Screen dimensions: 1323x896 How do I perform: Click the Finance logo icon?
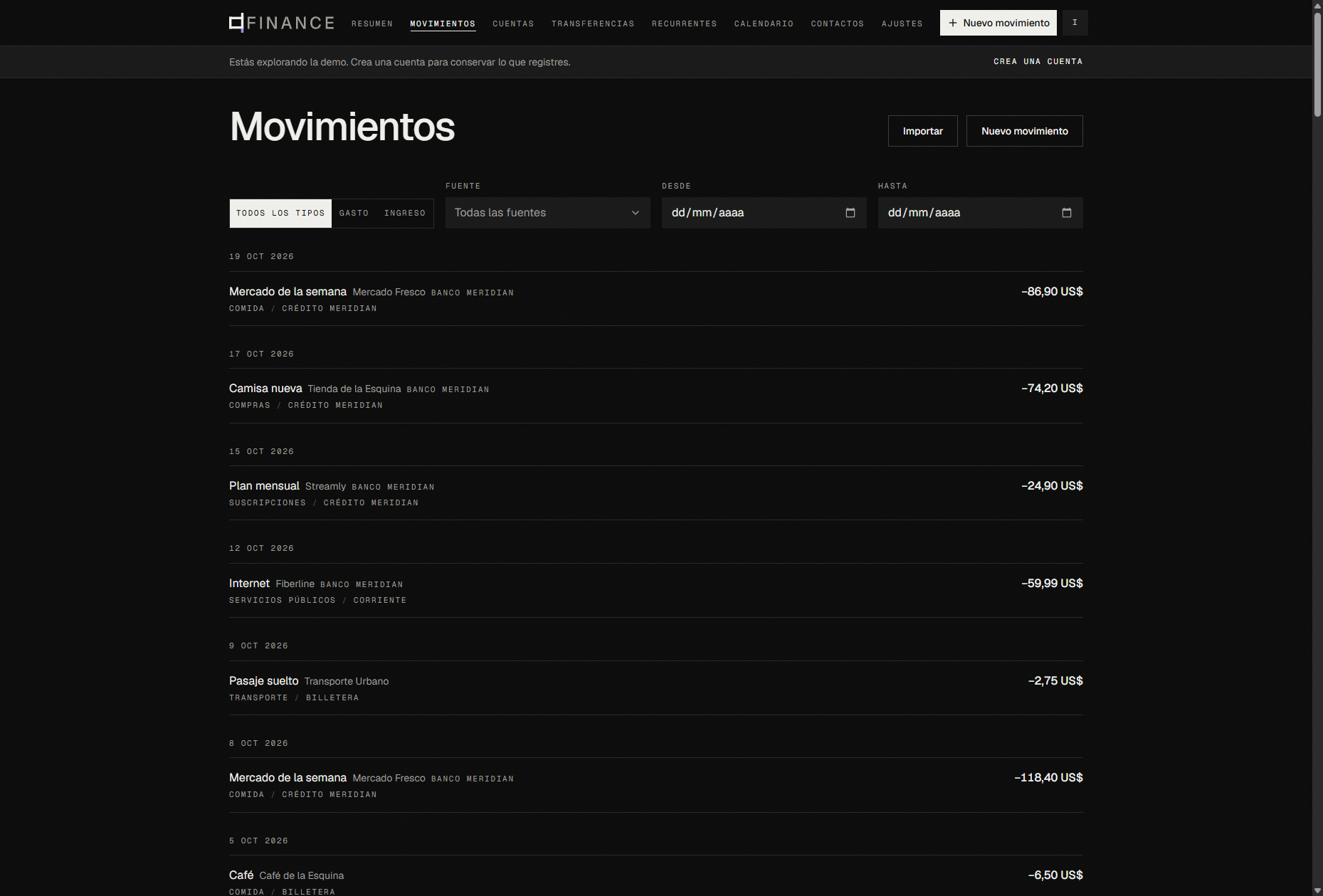click(237, 23)
